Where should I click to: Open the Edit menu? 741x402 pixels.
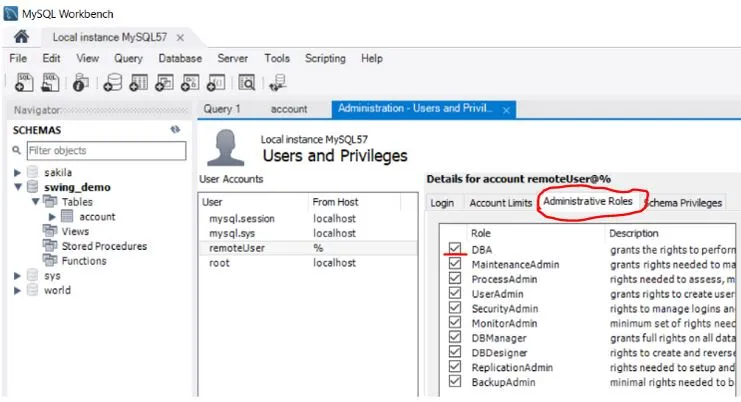point(51,58)
